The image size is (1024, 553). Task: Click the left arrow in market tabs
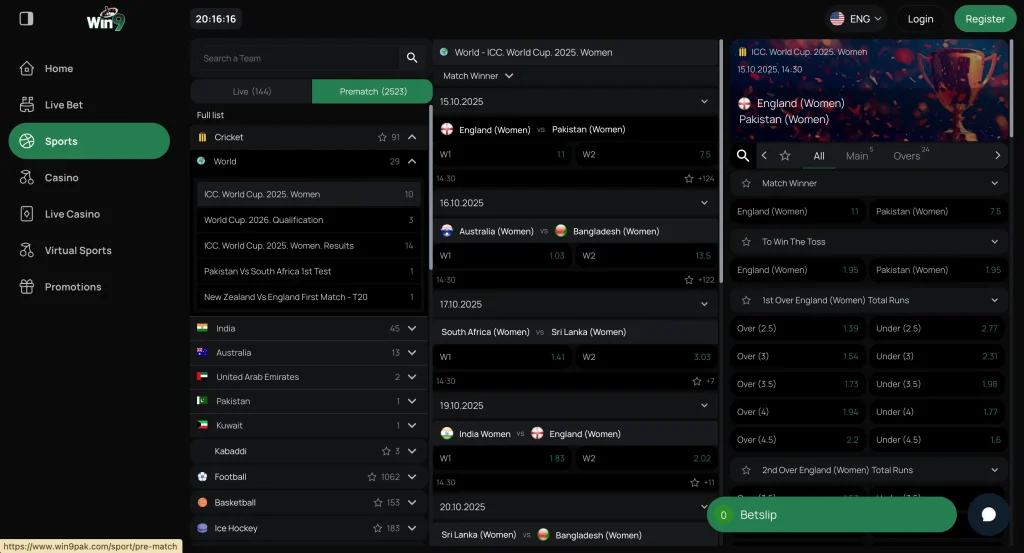pos(764,156)
